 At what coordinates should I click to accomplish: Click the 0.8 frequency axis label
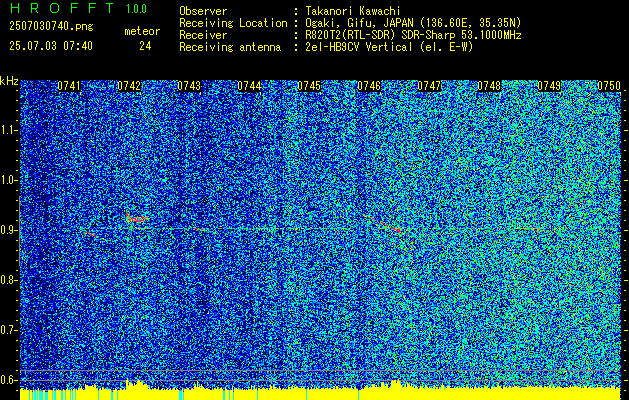(x=8, y=280)
